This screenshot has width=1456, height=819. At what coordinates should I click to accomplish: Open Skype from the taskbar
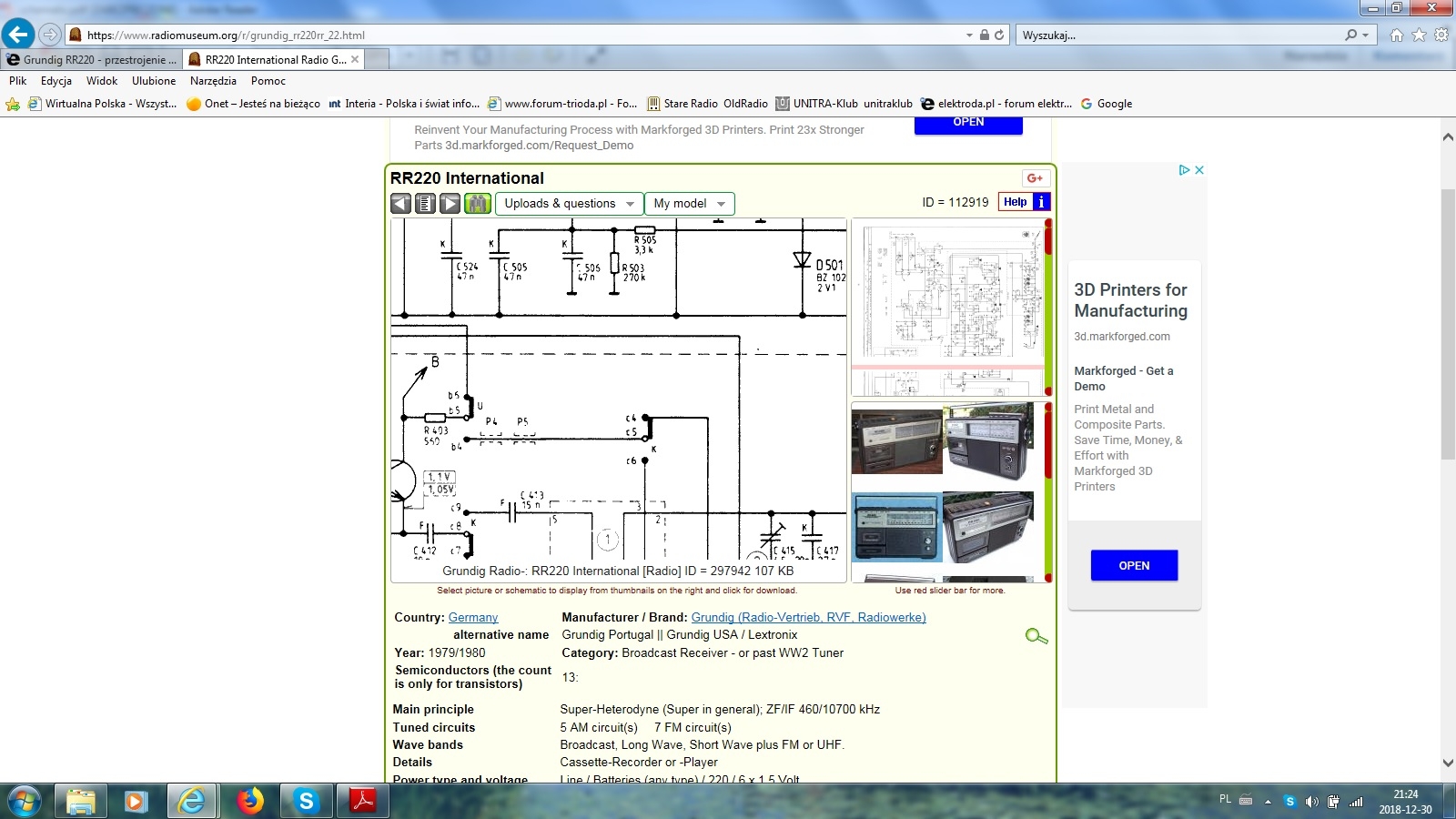click(x=307, y=802)
